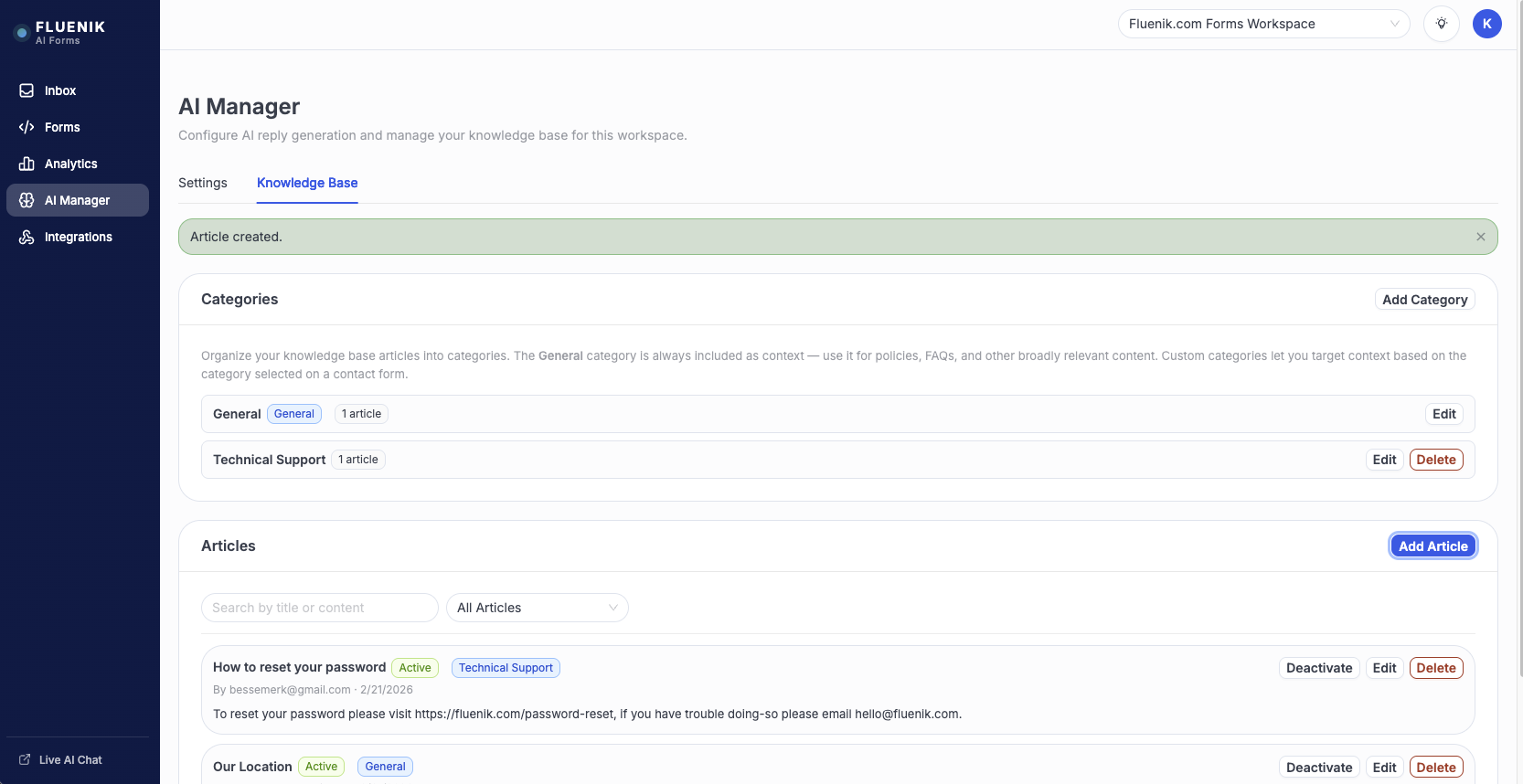Click the Integrations icon in sidebar
The height and width of the screenshot is (784, 1523).
tap(27, 237)
